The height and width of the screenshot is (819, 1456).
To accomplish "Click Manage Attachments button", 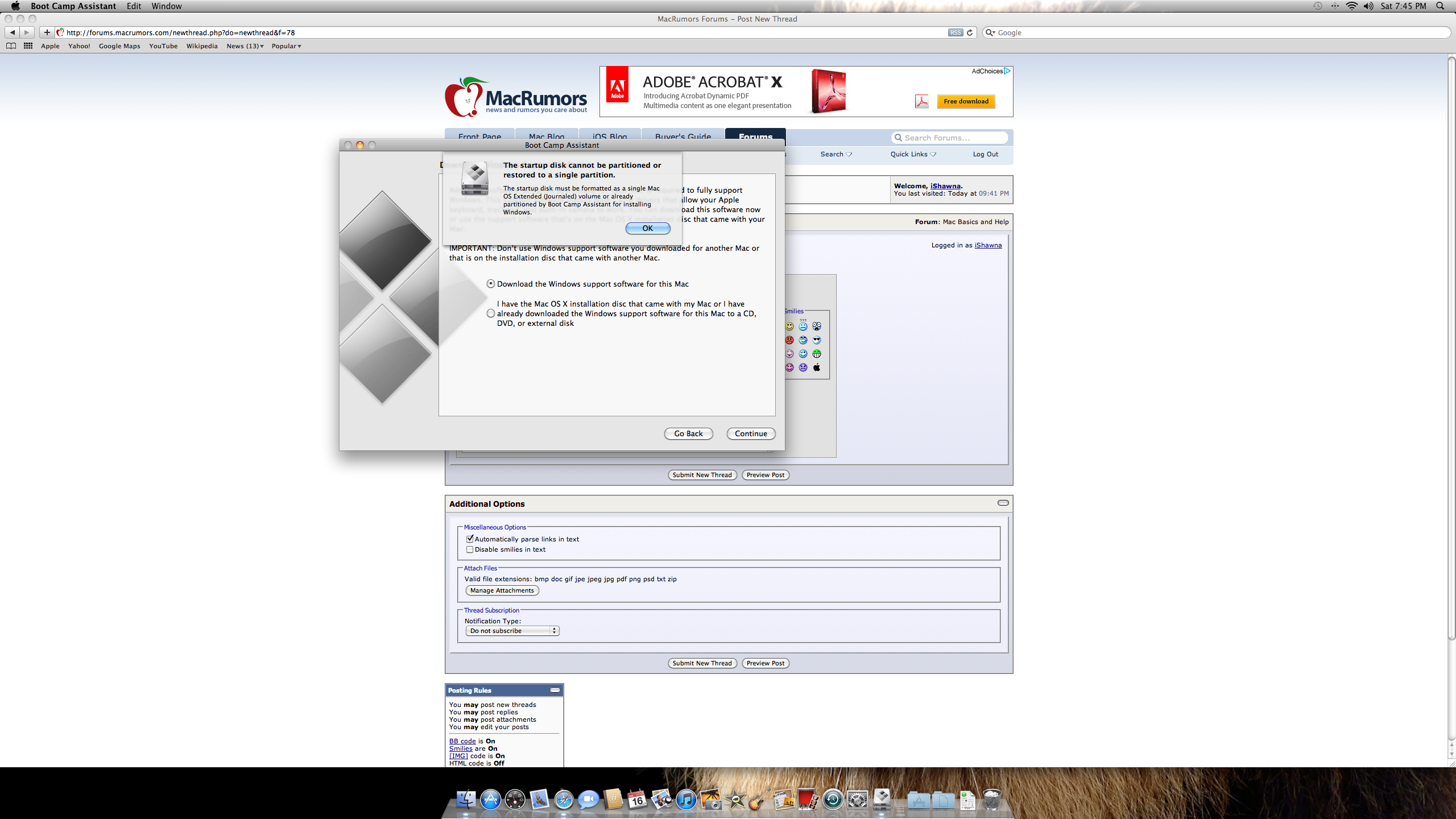I will [x=502, y=590].
